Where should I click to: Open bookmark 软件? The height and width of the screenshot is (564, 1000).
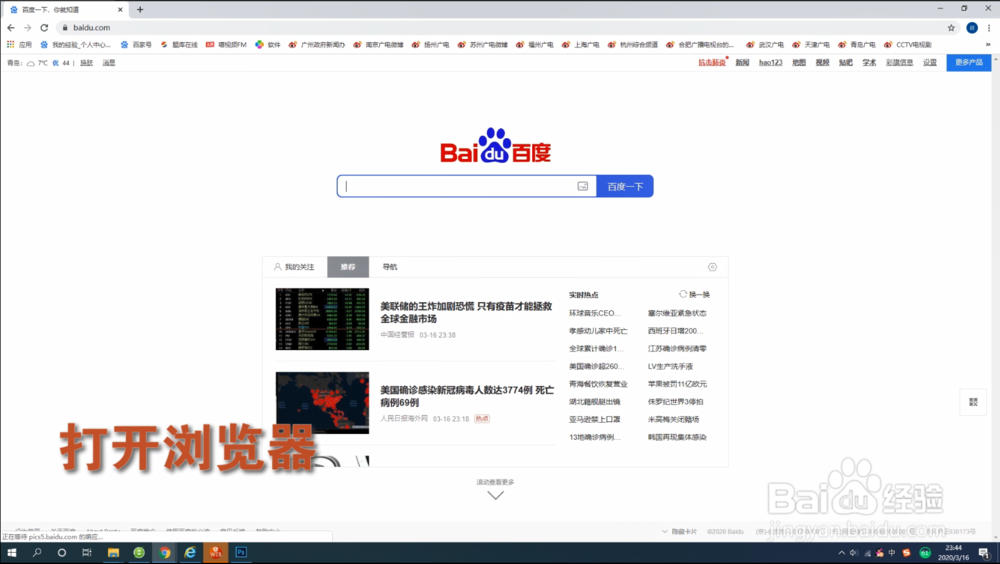coord(268,45)
